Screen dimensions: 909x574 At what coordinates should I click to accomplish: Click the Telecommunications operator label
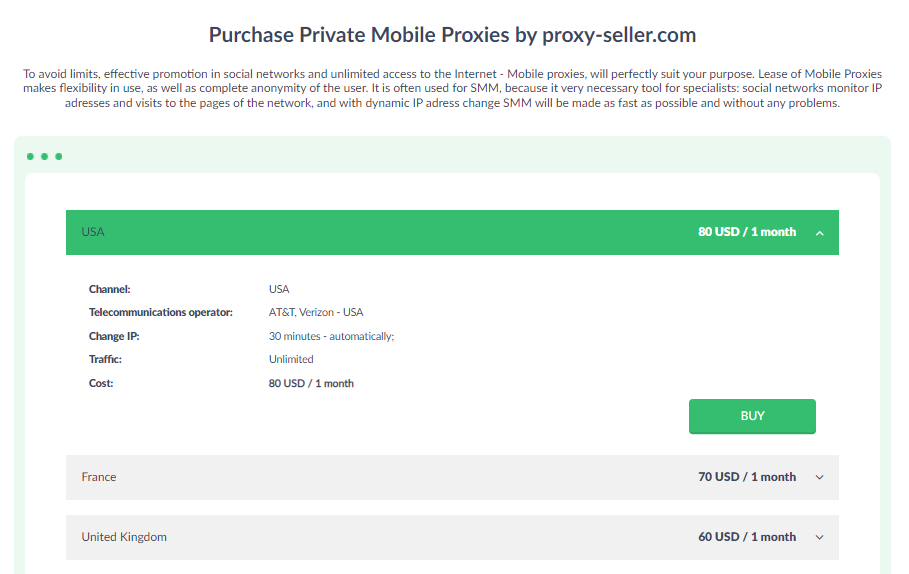(x=160, y=312)
